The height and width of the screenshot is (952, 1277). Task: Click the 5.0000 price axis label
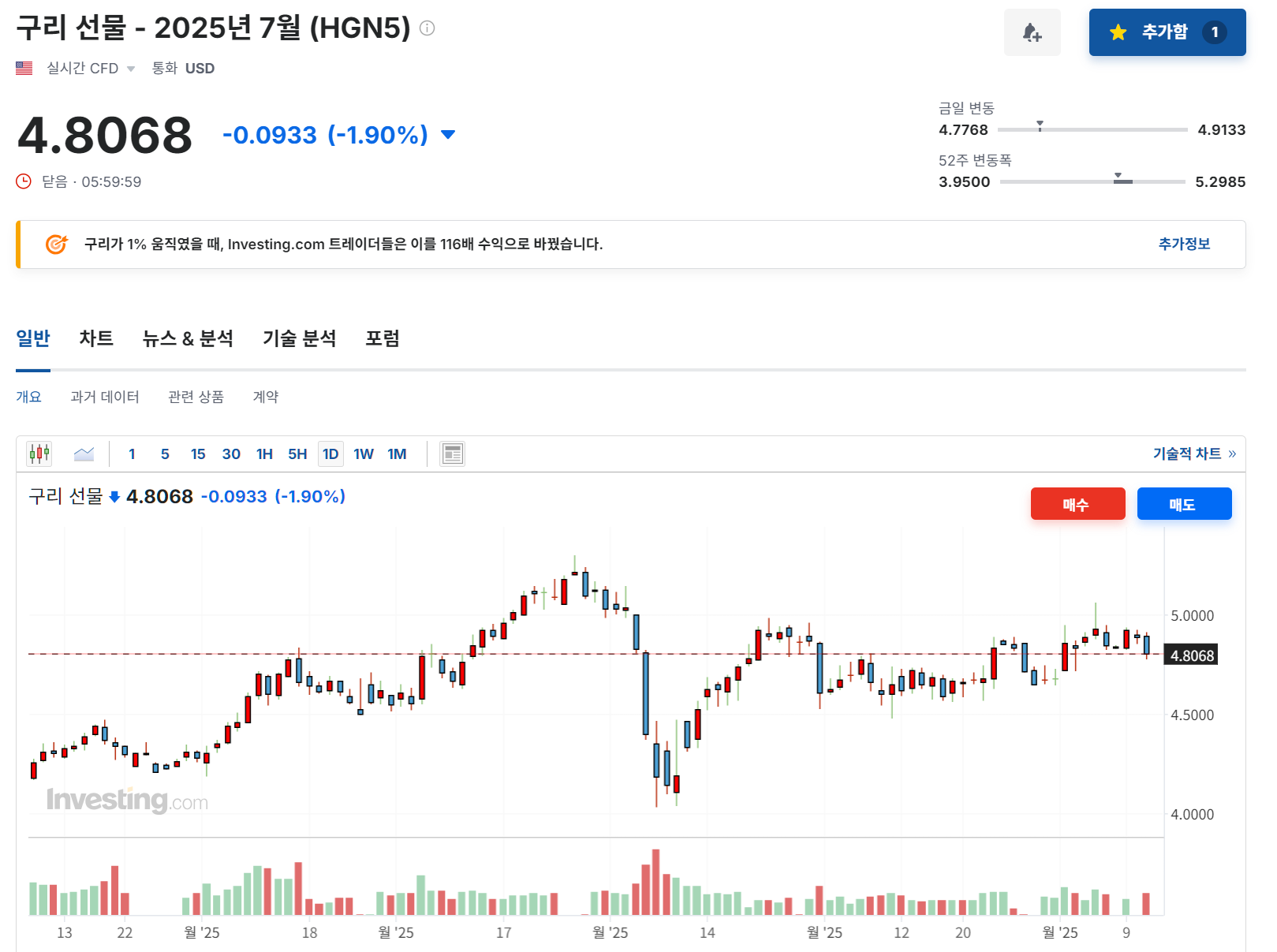tap(1192, 616)
